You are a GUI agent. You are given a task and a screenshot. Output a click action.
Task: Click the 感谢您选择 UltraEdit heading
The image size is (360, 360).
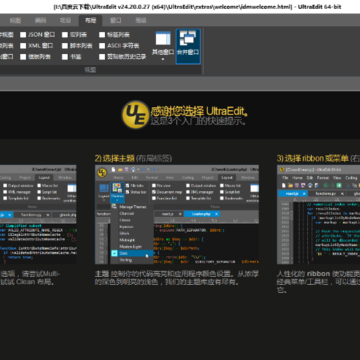(x=199, y=111)
